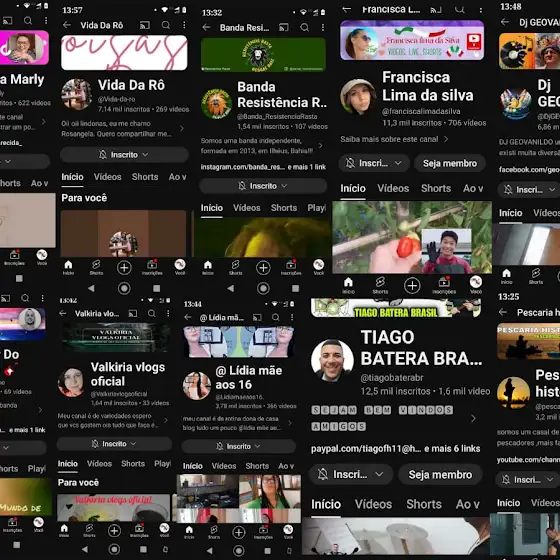The height and width of the screenshot is (560, 560).
Task: Tap create plus button under Vida Da Rô
Action: tap(124, 268)
